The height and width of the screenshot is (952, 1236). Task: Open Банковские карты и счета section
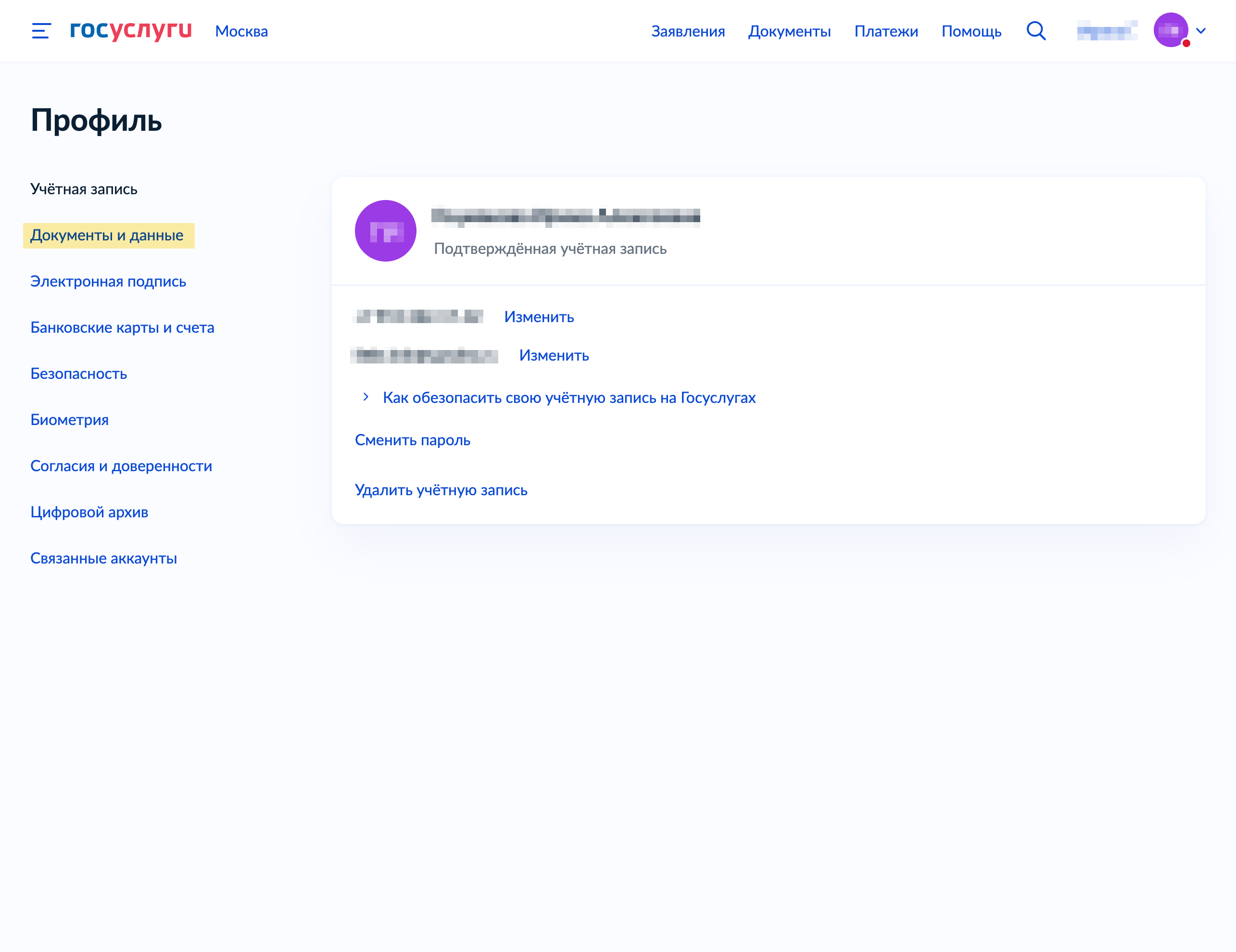pyautogui.click(x=122, y=327)
